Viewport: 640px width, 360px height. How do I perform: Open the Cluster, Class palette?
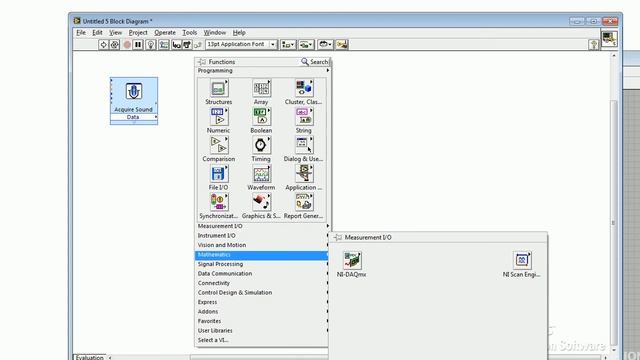pyautogui.click(x=303, y=92)
